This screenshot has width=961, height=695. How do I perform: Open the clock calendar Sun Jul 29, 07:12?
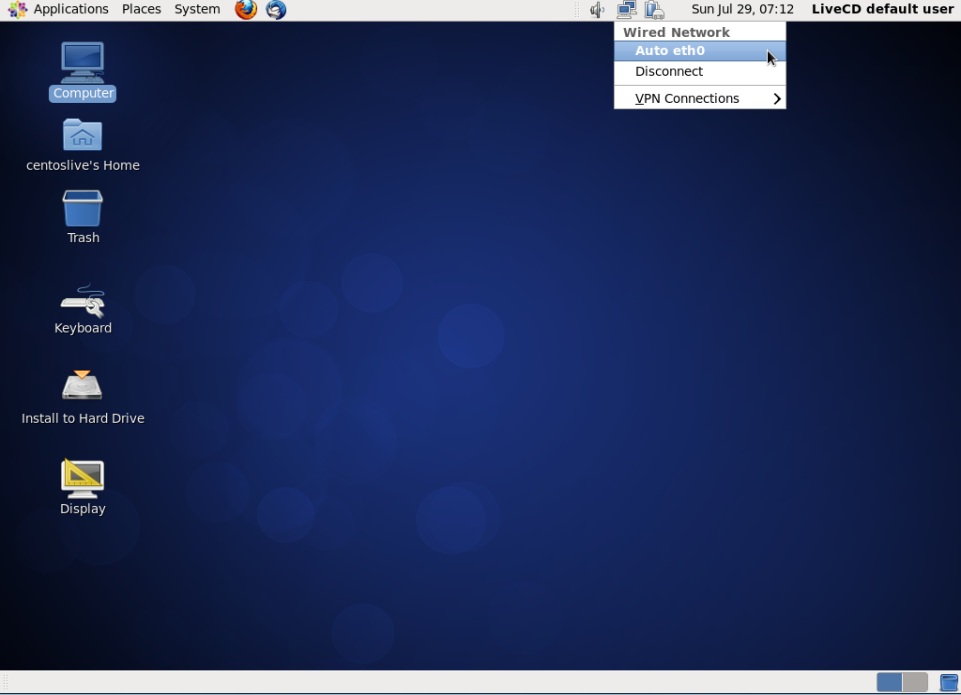coord(742,9)
